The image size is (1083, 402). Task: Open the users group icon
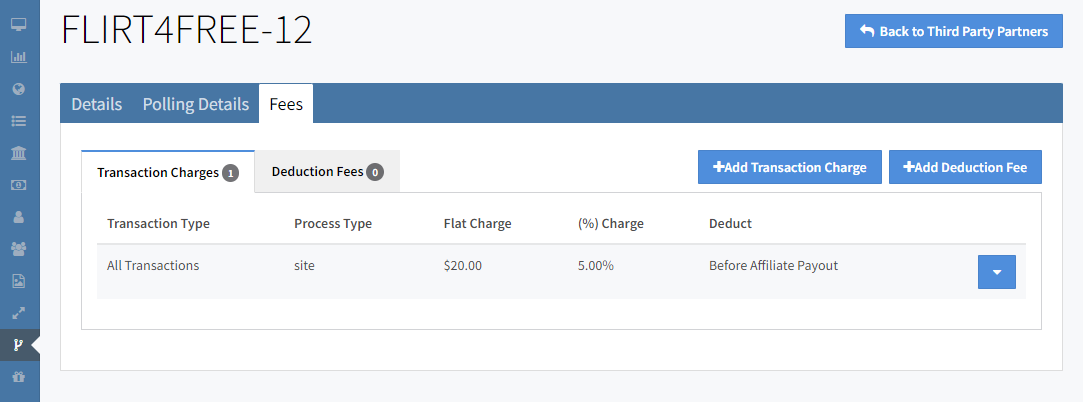pos(18,248)
